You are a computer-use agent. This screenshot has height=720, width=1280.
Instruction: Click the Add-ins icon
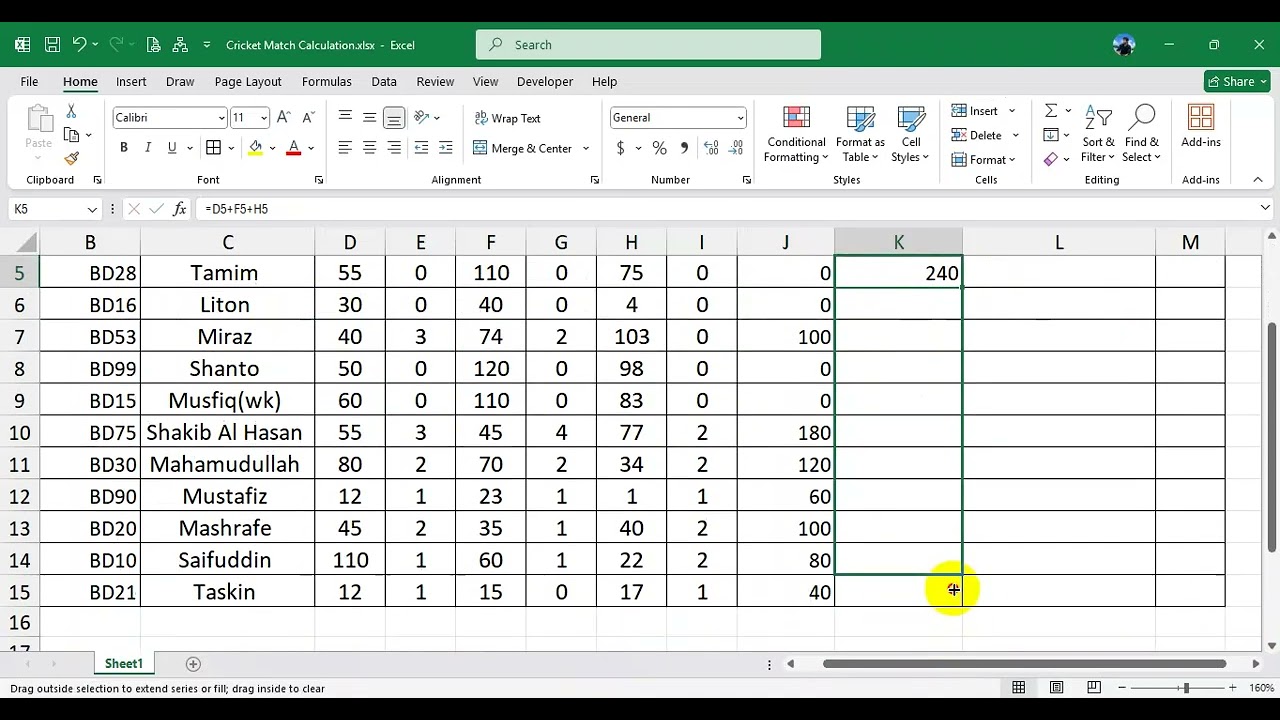pyautogui.click(x=1201, y=126)
